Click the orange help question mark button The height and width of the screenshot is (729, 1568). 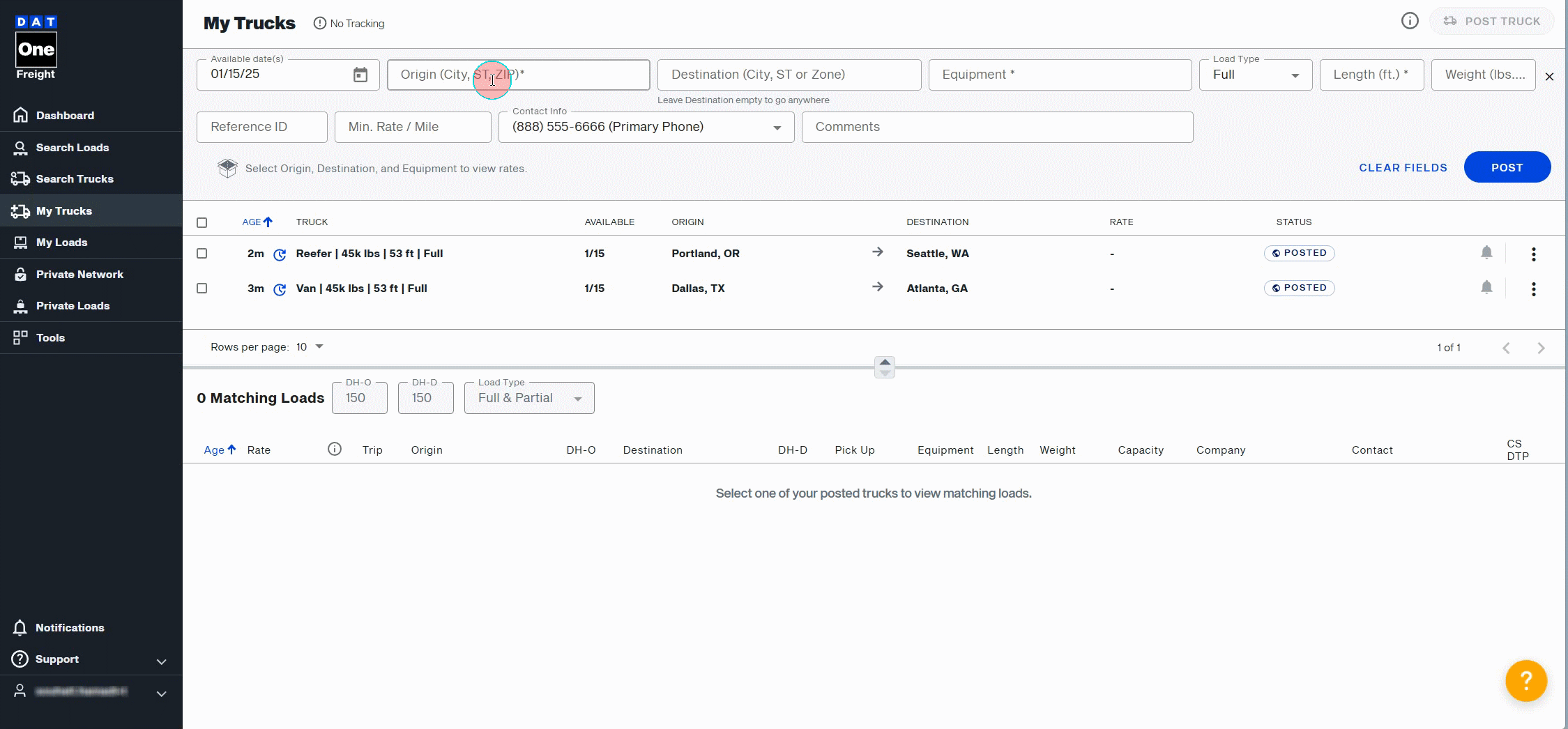coord(1525,680)
